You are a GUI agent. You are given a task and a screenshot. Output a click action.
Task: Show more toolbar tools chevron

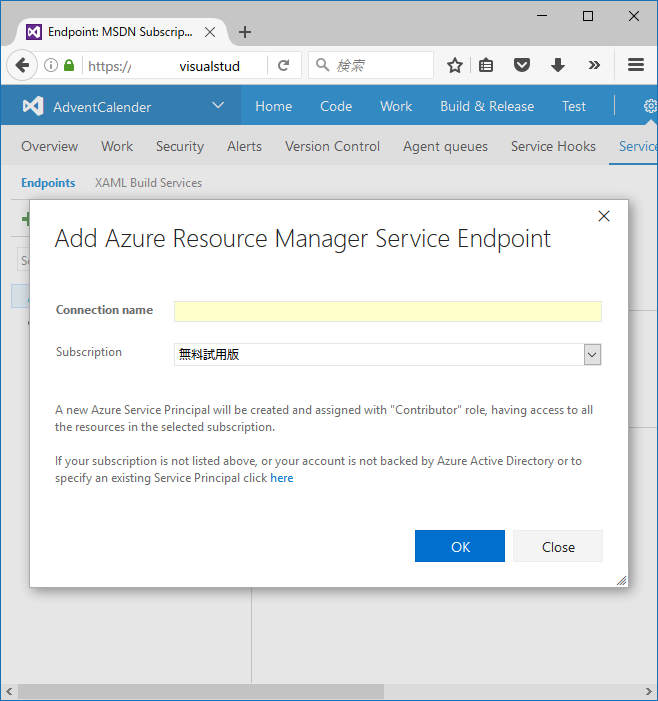(x=594, y=66)
